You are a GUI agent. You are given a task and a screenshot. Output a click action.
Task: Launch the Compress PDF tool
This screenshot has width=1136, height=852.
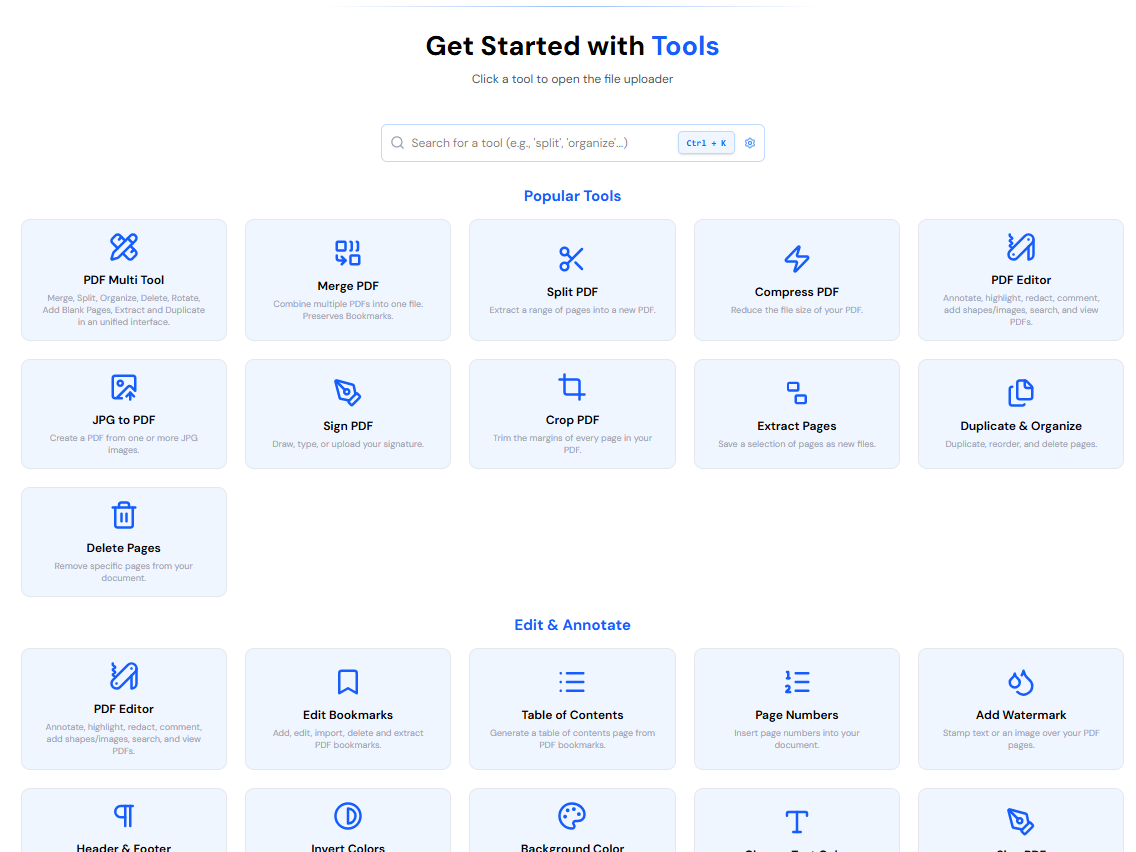click(x=796, y=280)
